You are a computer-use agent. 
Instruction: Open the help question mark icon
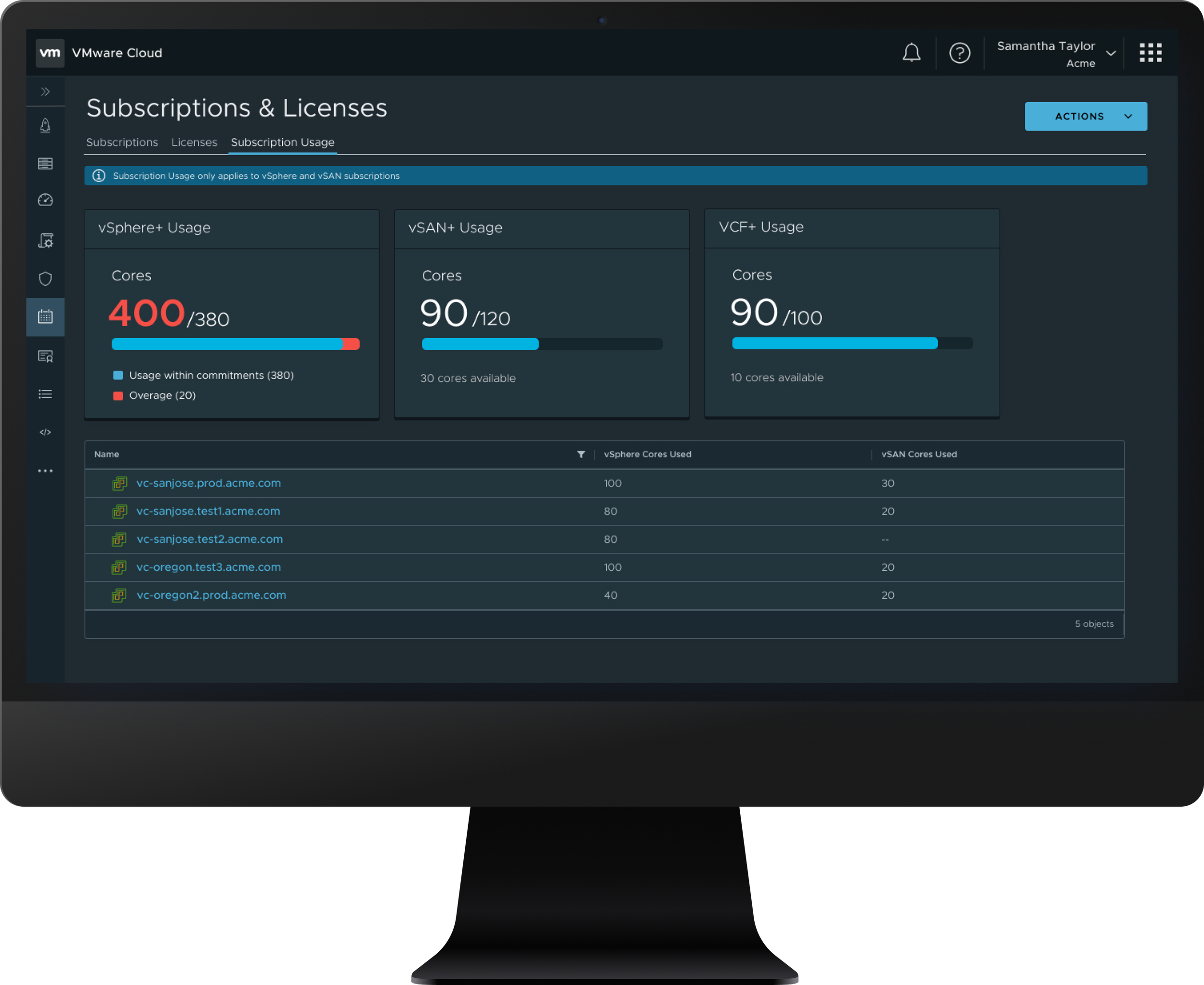(x=959, y=53)
